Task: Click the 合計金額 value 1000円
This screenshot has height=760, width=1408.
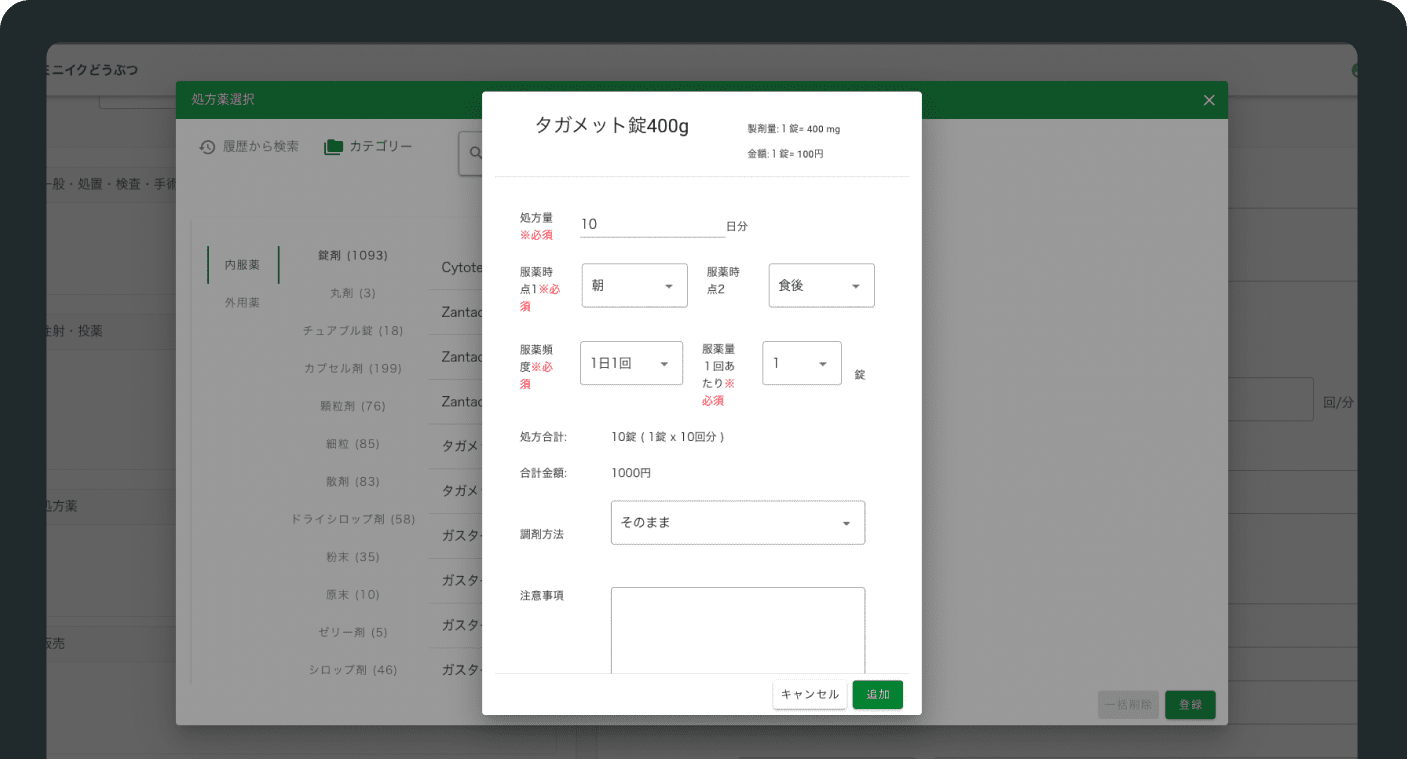Action: (x=631, y=473)
